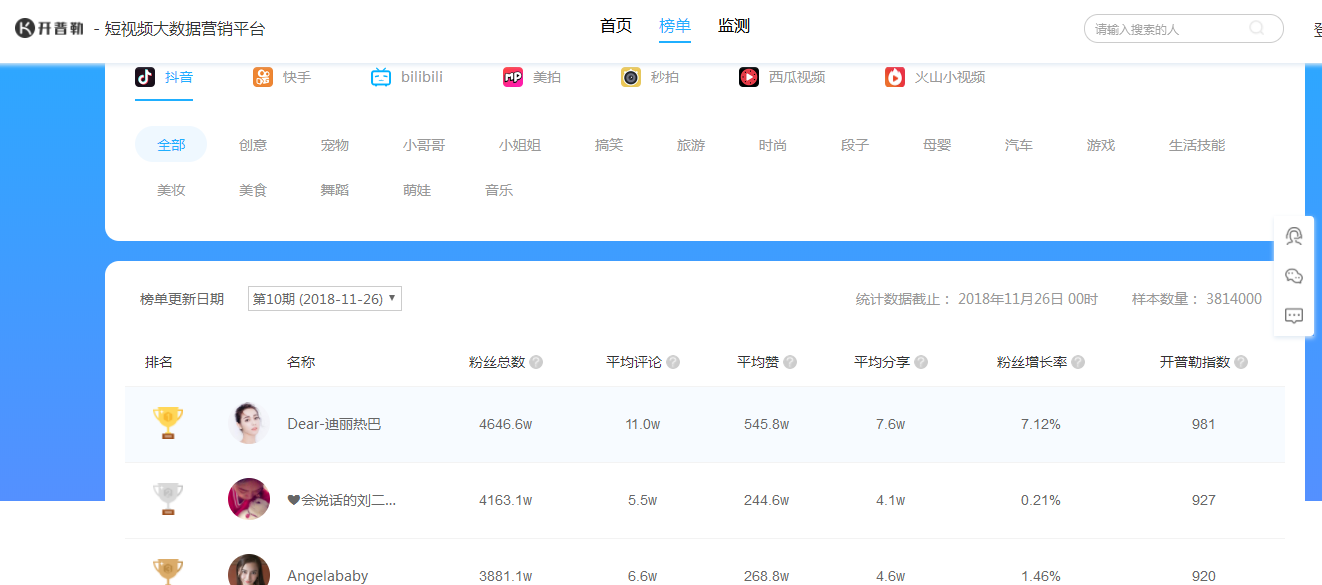Switch to the 秒拍 platform

pyautogui.click(x=650, y=76)
